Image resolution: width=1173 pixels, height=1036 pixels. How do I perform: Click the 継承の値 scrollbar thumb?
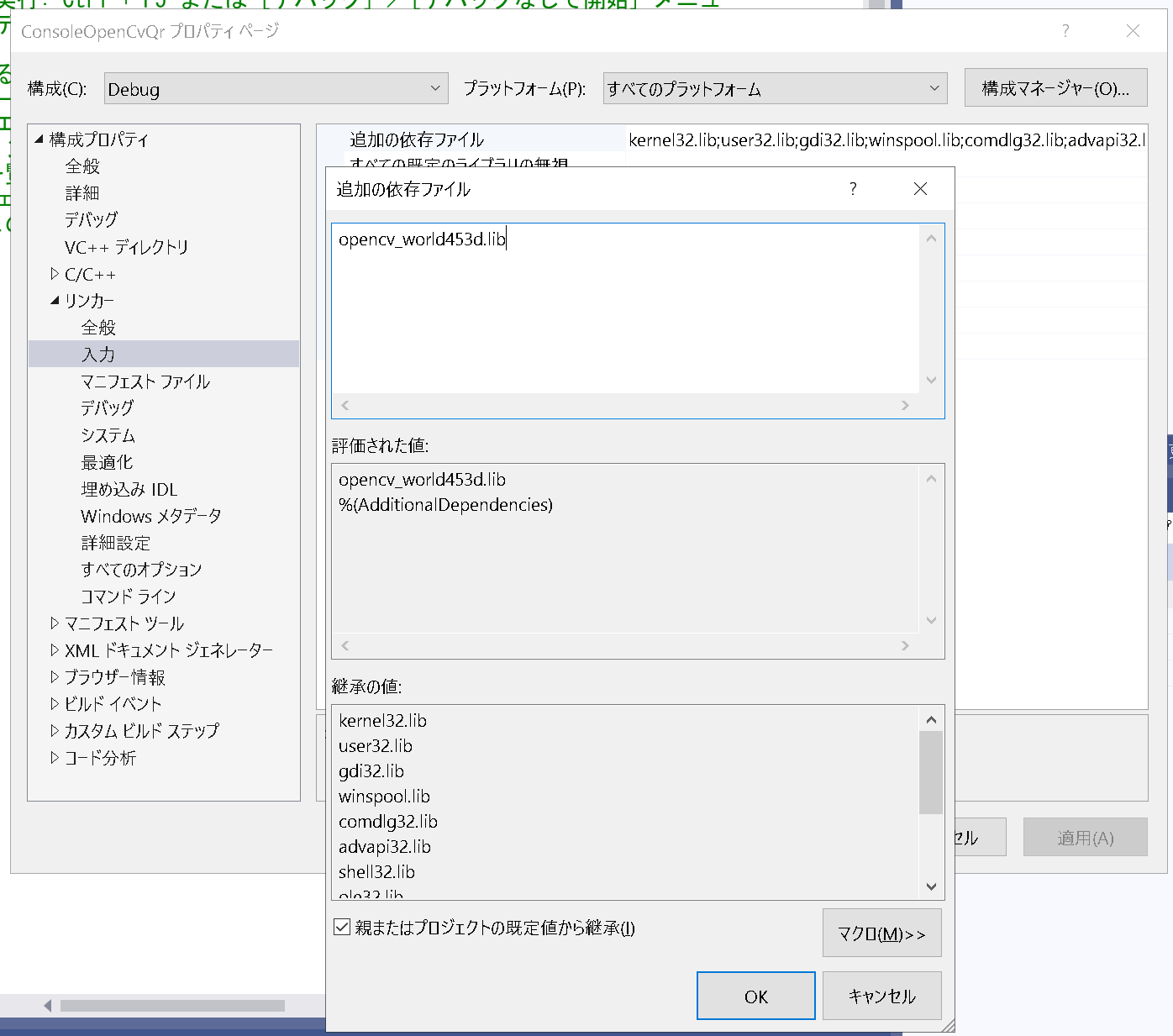coord(931,772)
